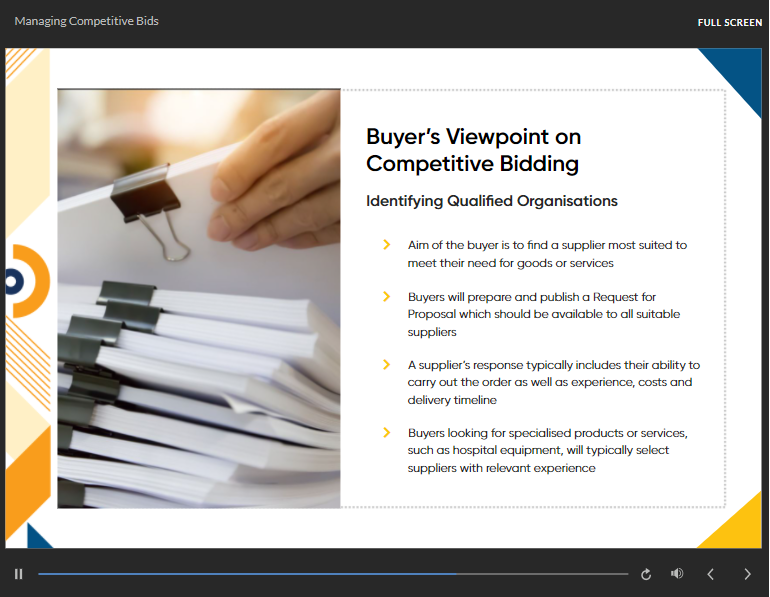Click the bullet about specialised products or services
This screenshot has height=597, width=770.
pyautogui.click(x=548, y=450)
